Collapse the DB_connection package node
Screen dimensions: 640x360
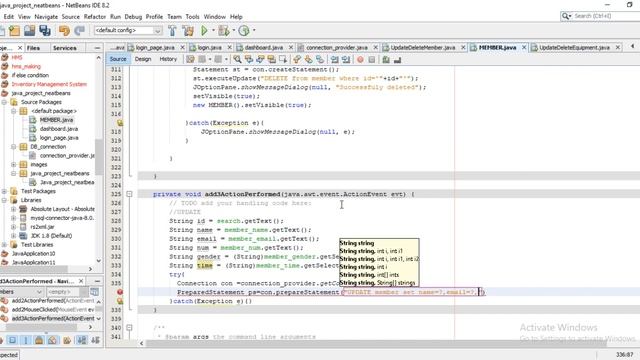point(13,147)
